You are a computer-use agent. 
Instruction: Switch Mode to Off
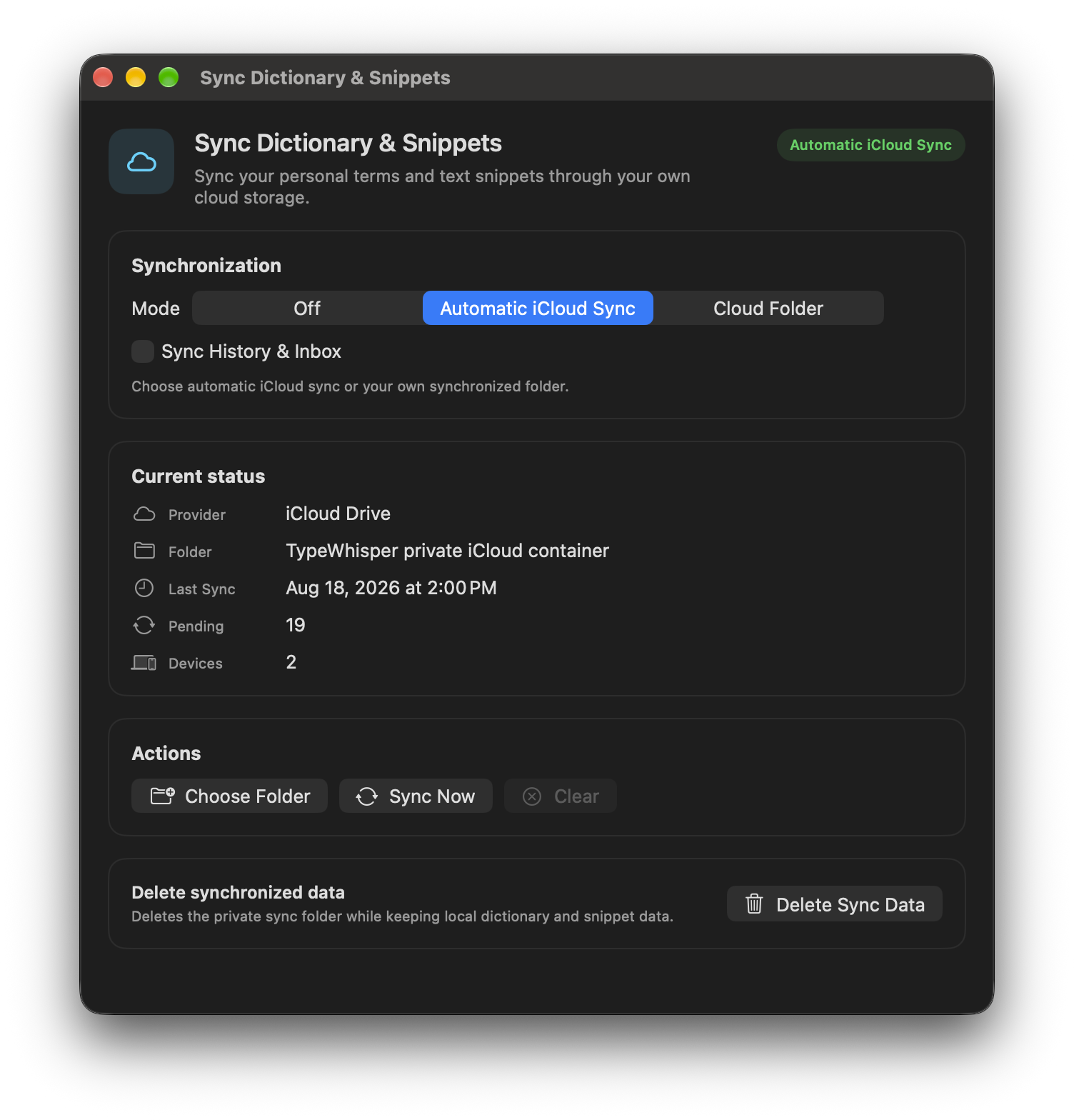point(307,308)
